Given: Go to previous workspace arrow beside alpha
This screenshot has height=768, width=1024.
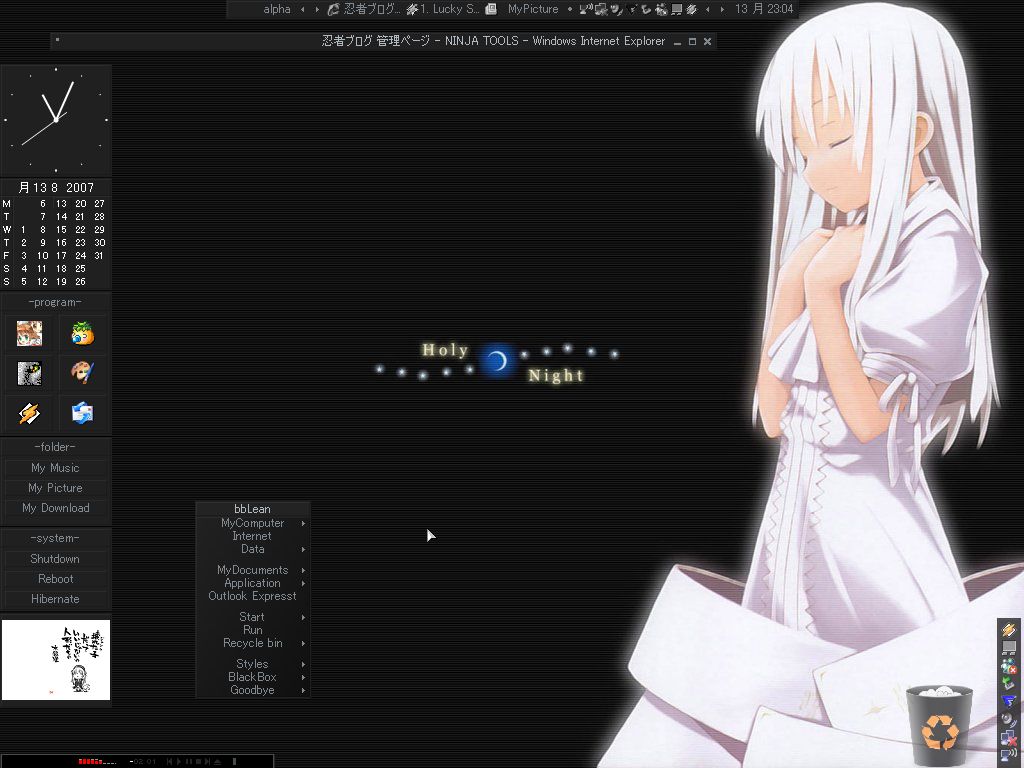Looking at the screenshot, I should (x=302, y=9).
